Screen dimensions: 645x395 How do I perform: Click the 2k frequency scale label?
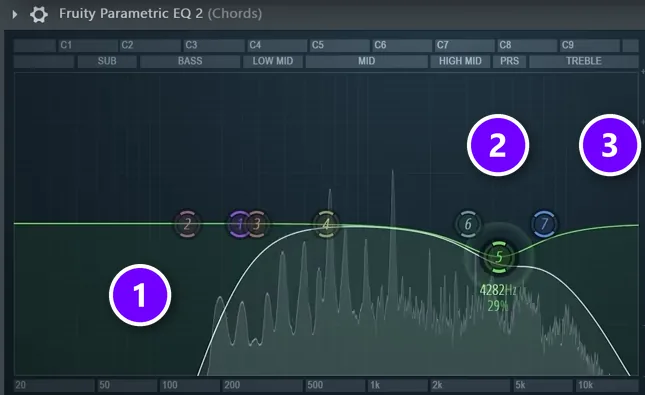click(x=437, y=385)
